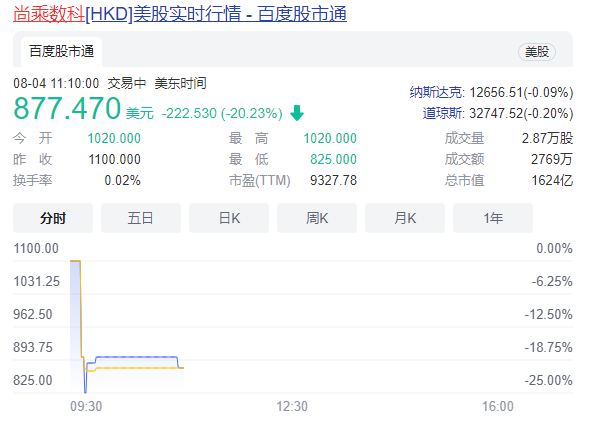Image resolution: width=589 pixels, height=421 pixels.
Task: Click the 最低 value 825.000
Action: click(x=334, y=160)
